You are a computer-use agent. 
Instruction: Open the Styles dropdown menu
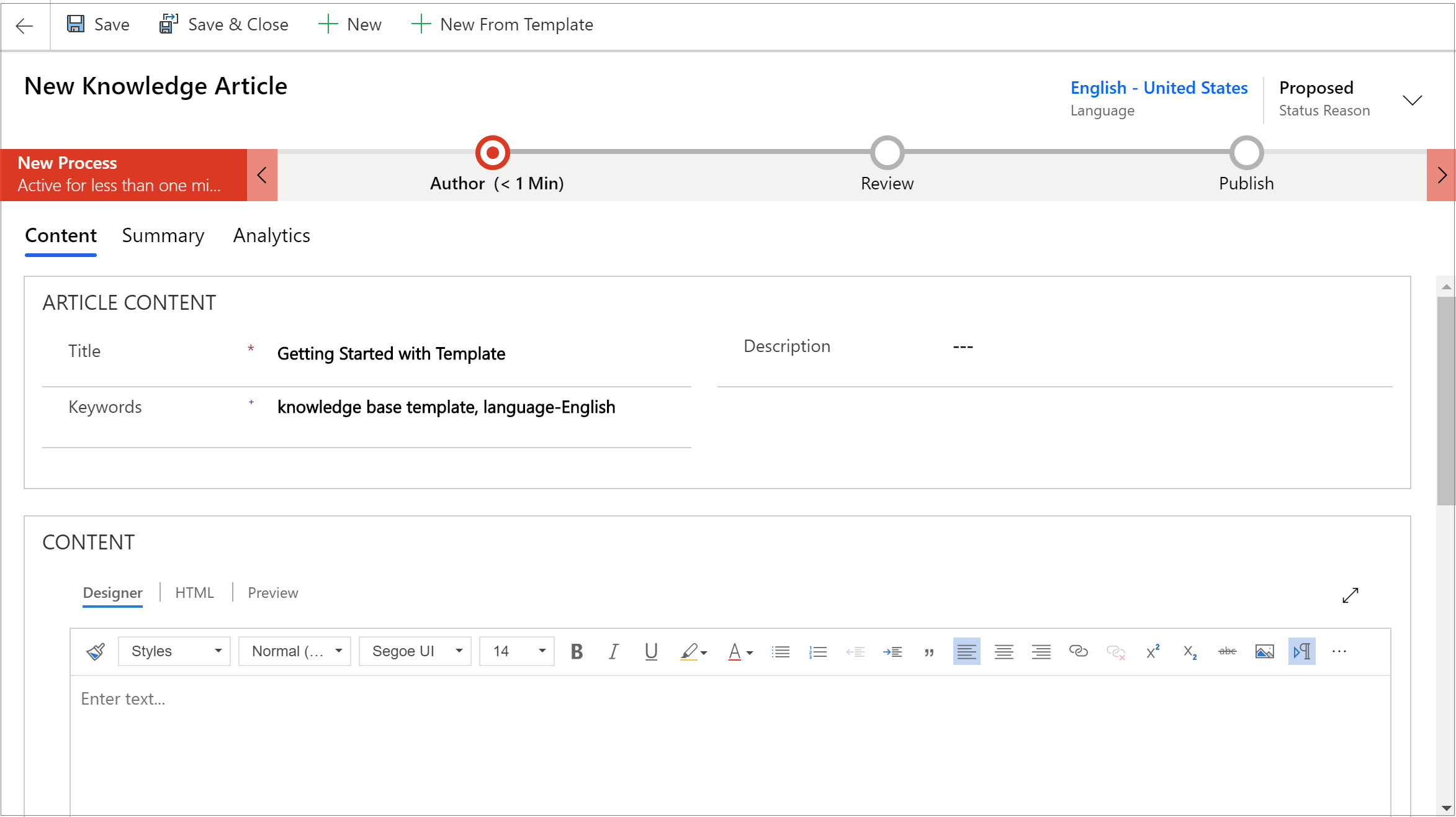pos(174,652)
